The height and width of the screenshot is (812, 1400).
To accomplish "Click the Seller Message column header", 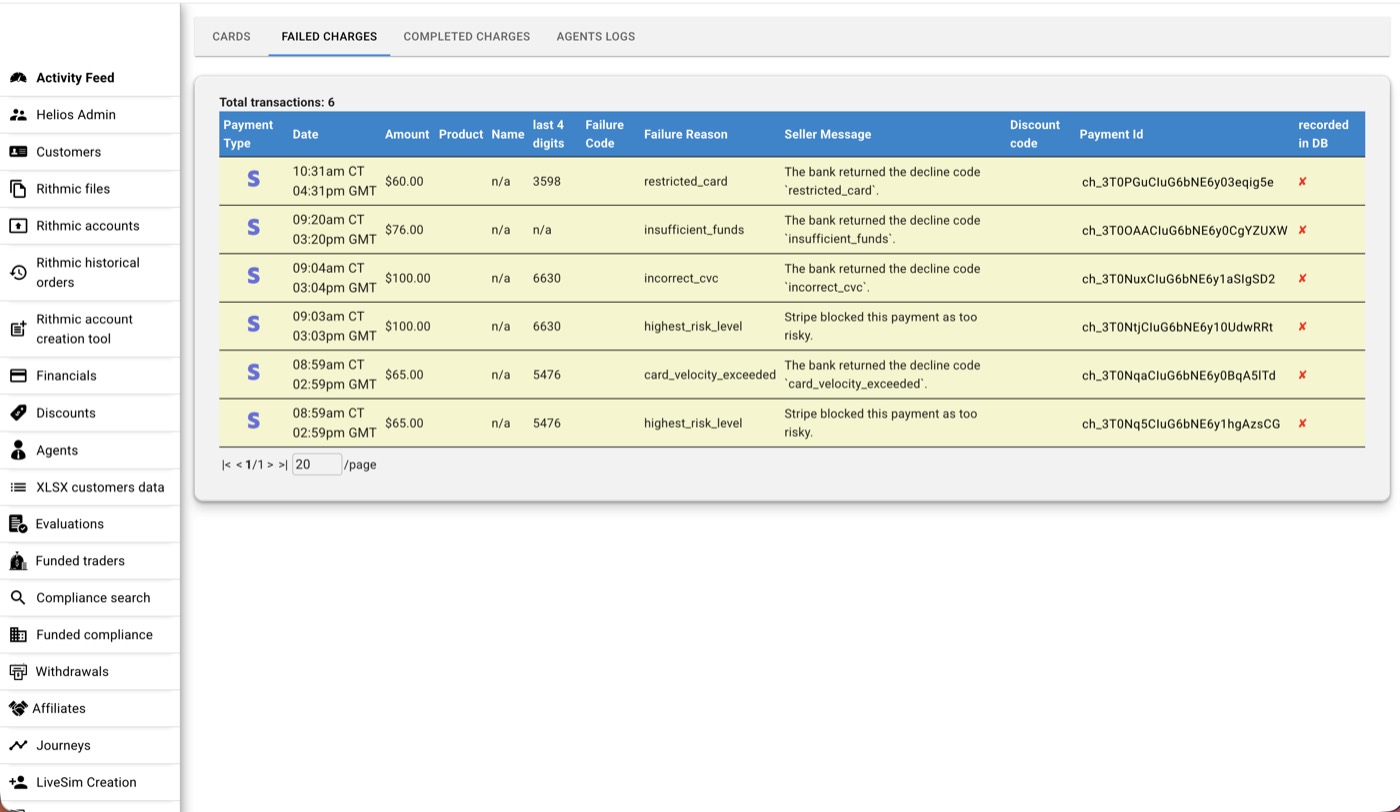I will tap(828, 134).
